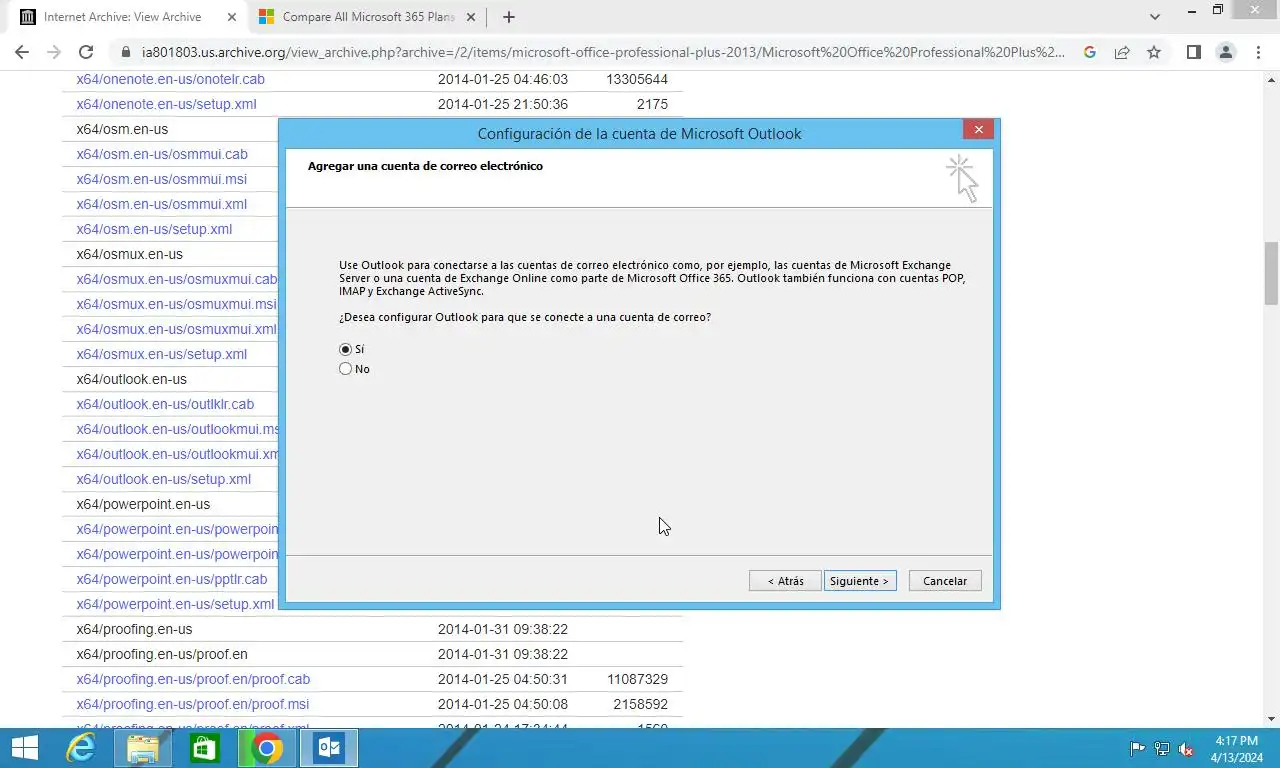Click the scrollbar down arrow

click(1271, 719)
